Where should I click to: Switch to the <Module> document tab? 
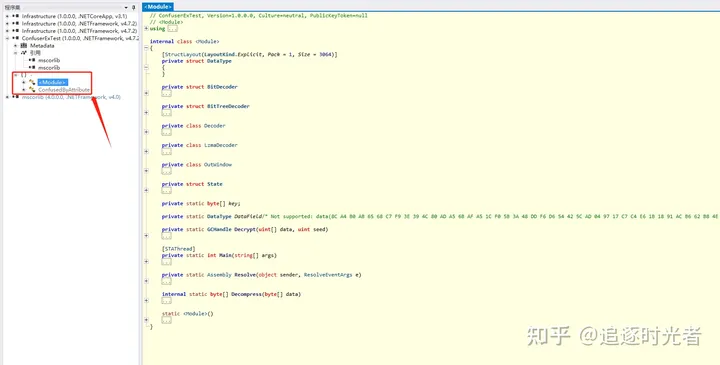[x=158, y=7]
